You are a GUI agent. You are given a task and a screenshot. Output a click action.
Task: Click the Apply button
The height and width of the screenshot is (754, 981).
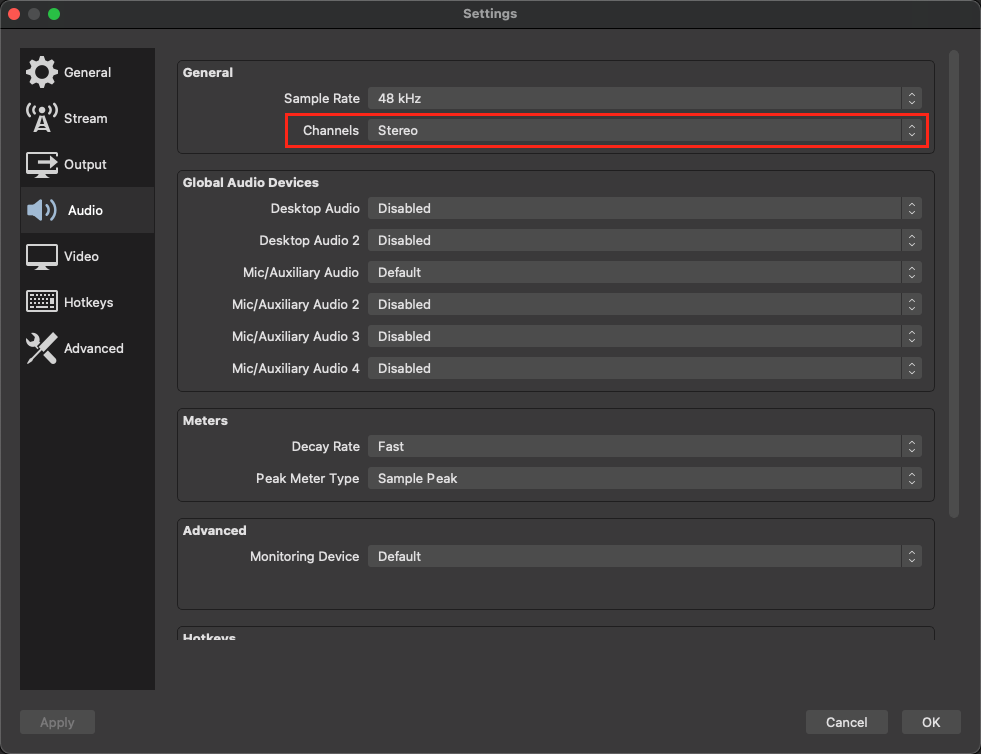click(57, 722)
